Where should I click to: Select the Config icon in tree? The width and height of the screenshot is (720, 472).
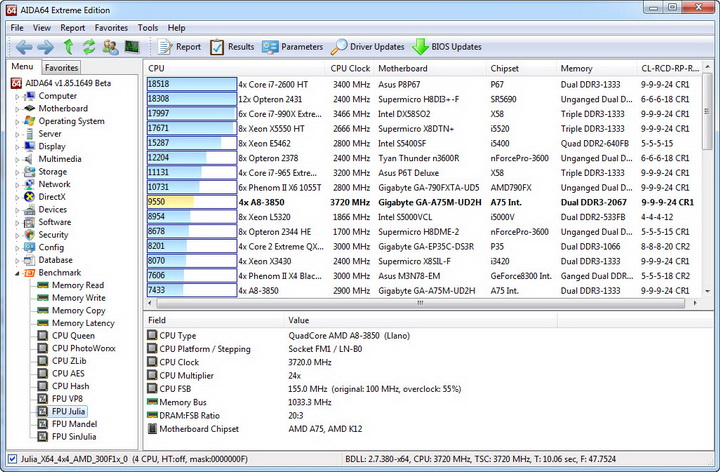click(29, 247)
